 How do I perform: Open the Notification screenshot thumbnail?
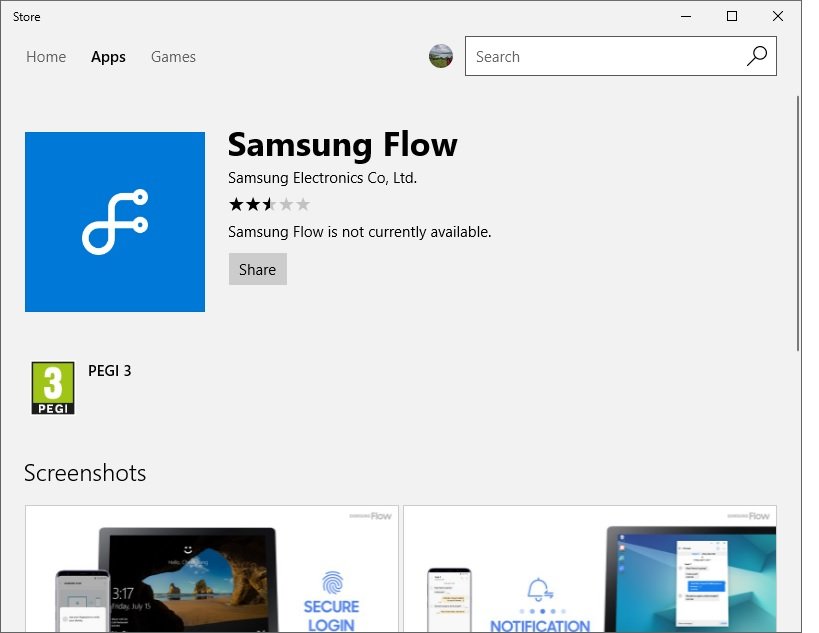point(590,569)
